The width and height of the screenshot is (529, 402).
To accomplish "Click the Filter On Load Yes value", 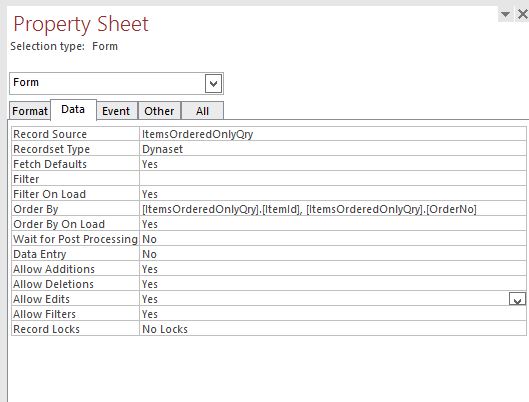I will (333, 194).
